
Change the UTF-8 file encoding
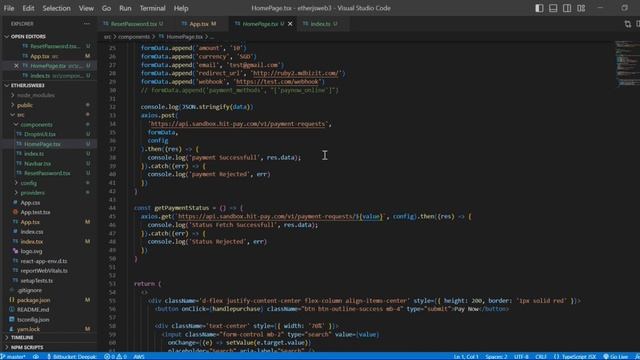521,356
